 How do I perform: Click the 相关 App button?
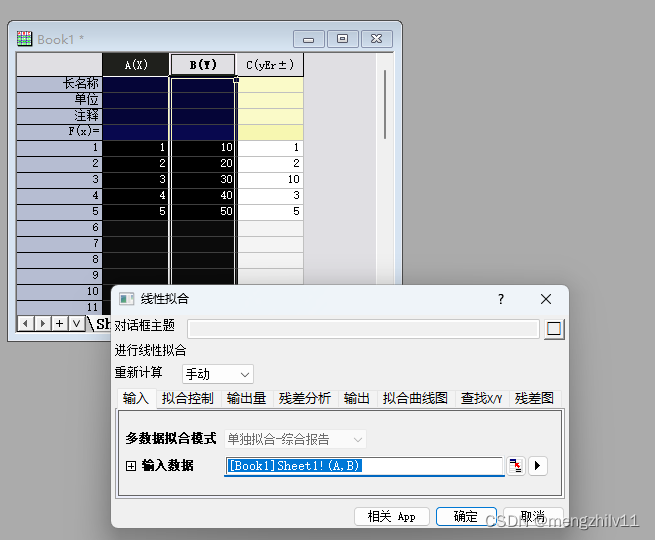point(391,517)
